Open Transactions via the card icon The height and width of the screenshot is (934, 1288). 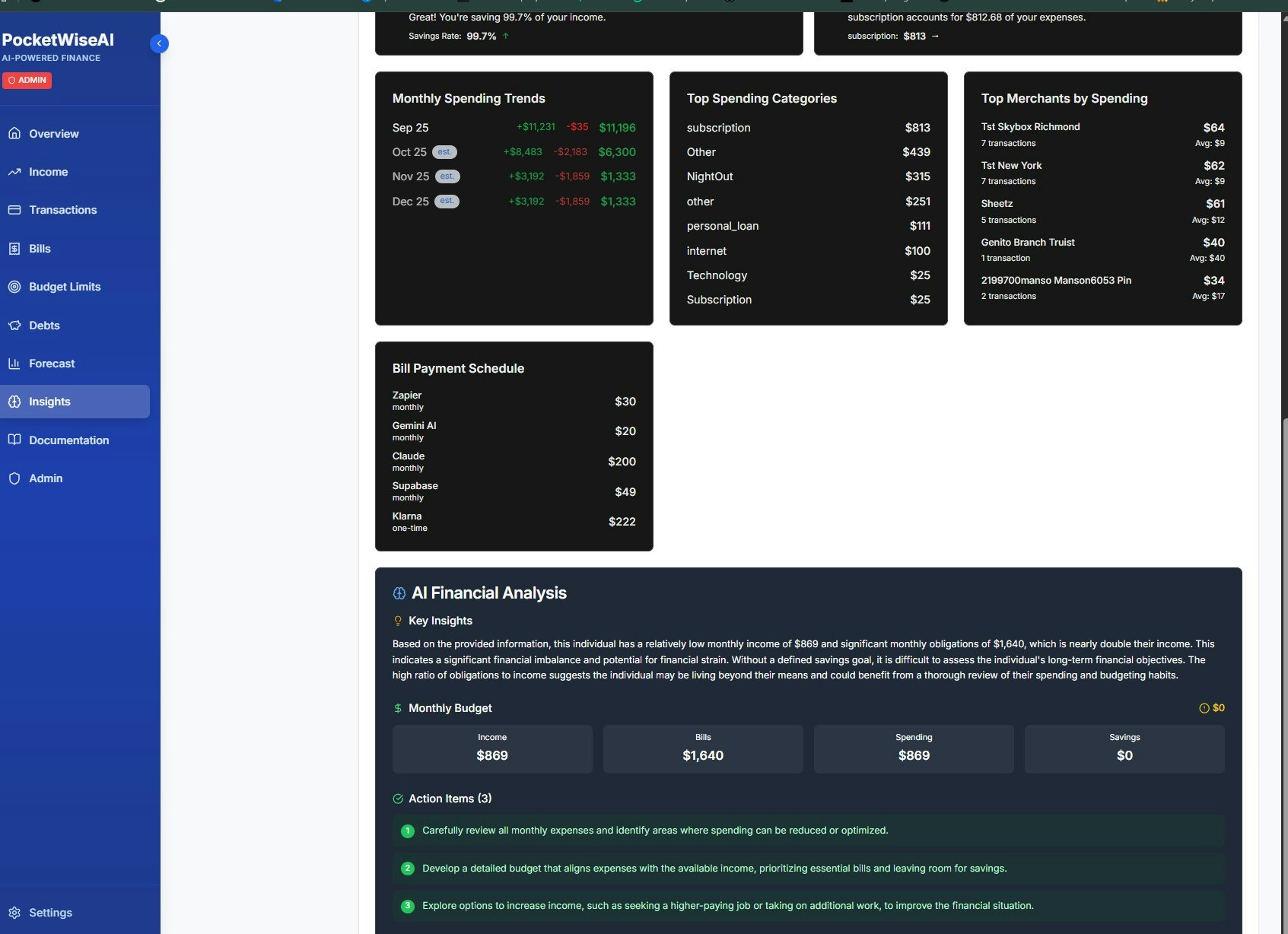point(15,210)
